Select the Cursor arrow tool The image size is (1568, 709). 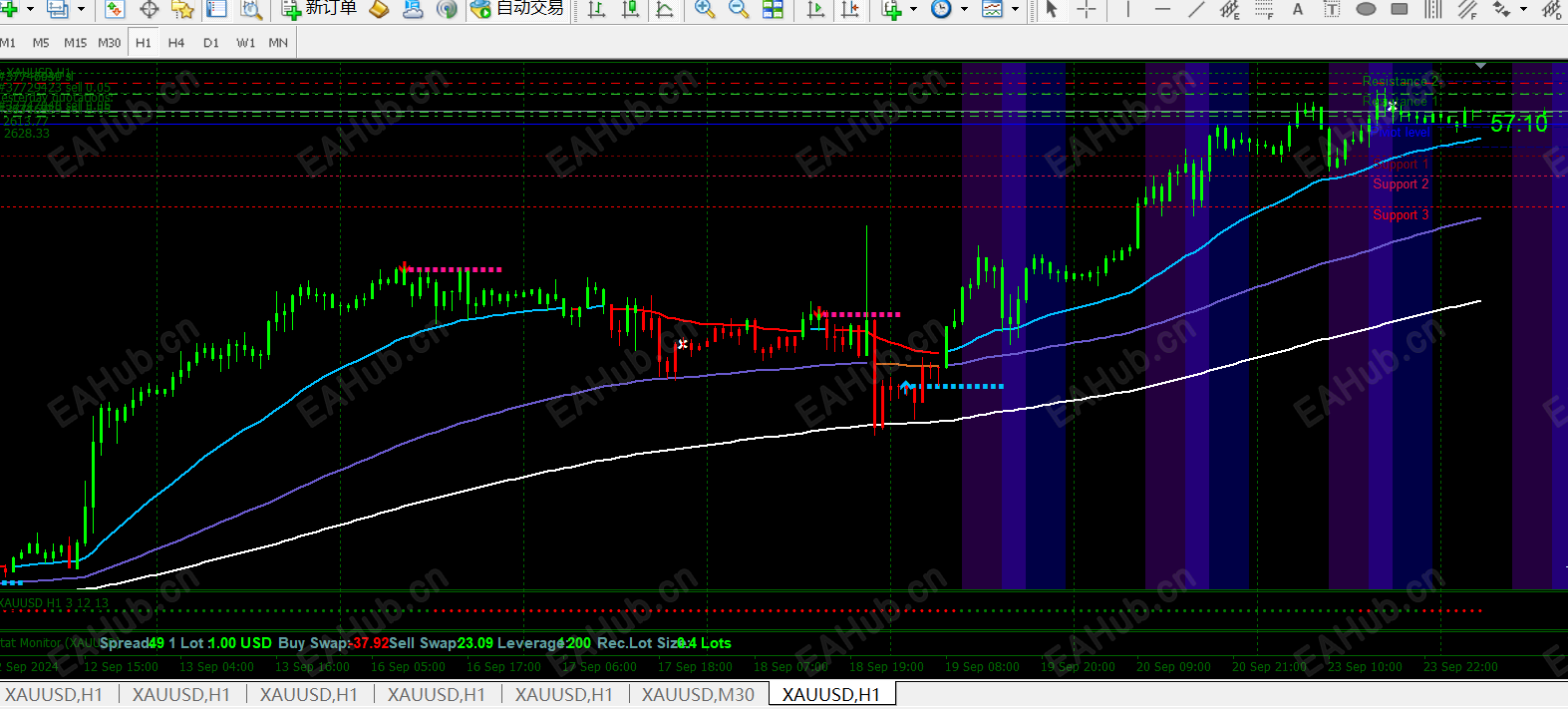(x=1051, y=9)
